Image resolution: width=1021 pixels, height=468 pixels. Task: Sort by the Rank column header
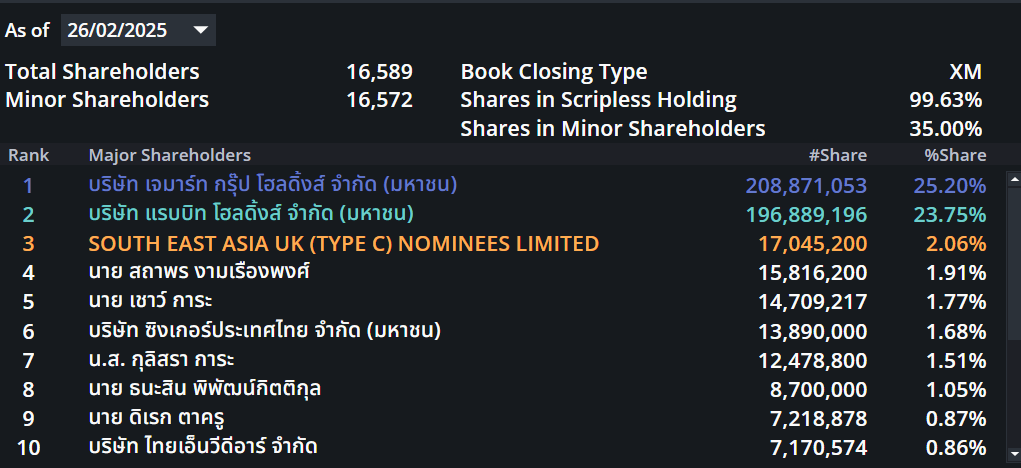tap(28, 155)
